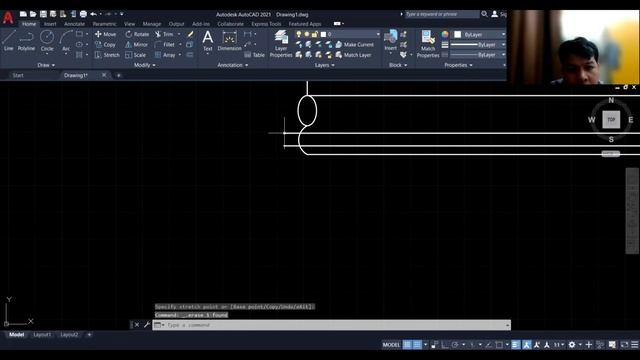This screenshot has width=640, height=360.
Task: Click the TOP face of the ViewCube
Action: (611, 120)
